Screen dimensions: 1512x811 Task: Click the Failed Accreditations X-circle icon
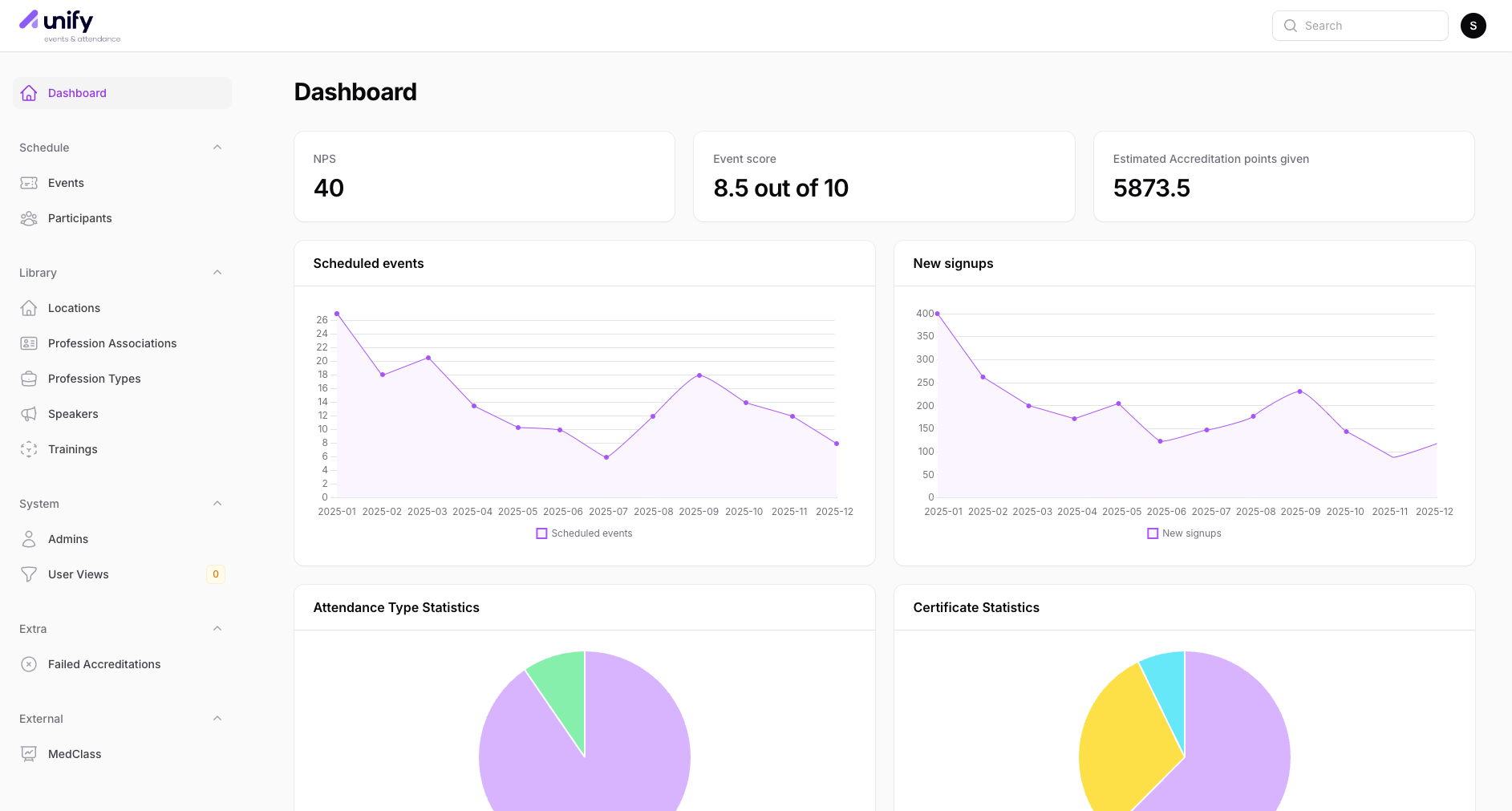29,664
